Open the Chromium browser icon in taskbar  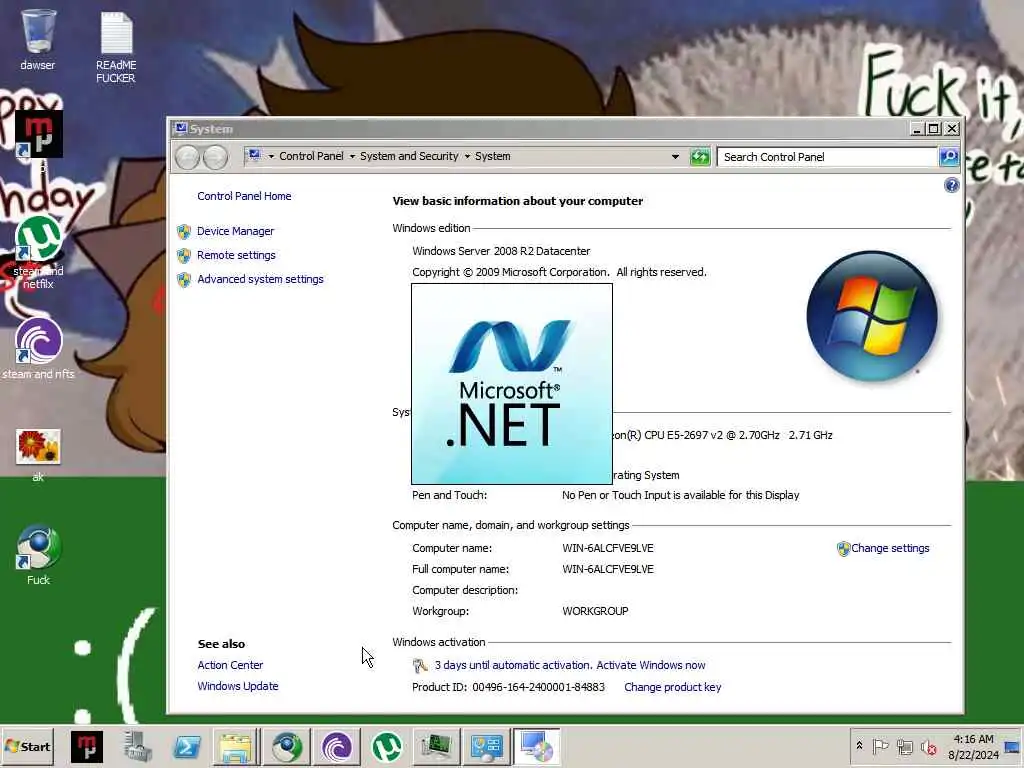click(287, 746)
